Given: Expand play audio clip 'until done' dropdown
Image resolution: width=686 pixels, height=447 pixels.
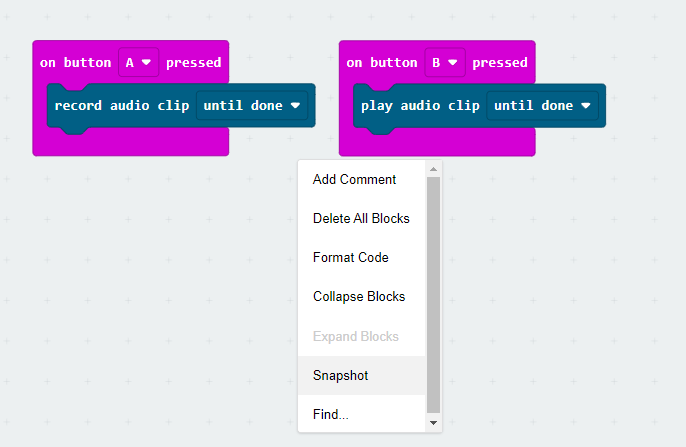Looking at the screenshot, I should [x=542, y=105].
